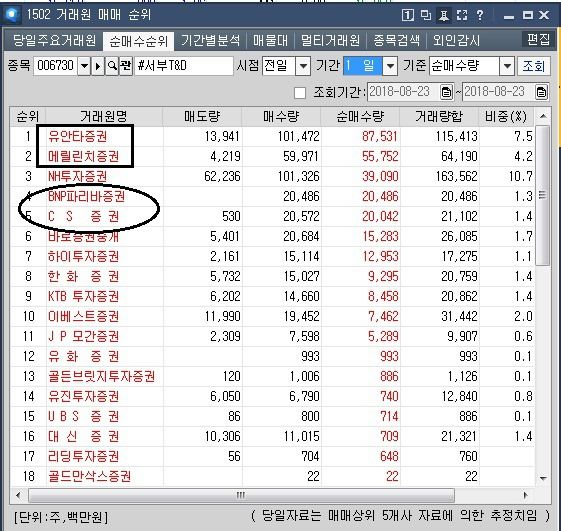
Task: Click horizontal scroll right arrow
Action: (x=525, y=496)
